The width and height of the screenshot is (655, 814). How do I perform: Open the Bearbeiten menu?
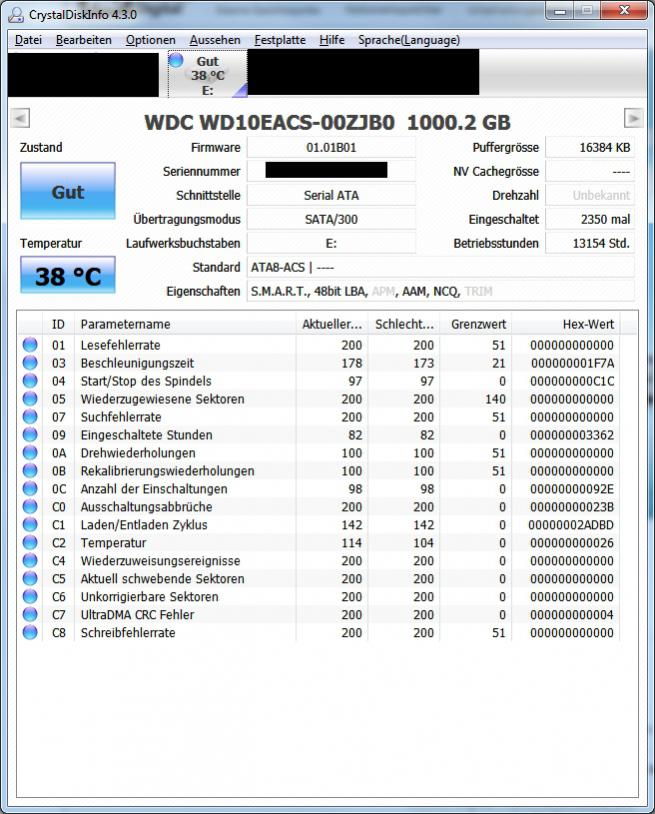[84, 40]
